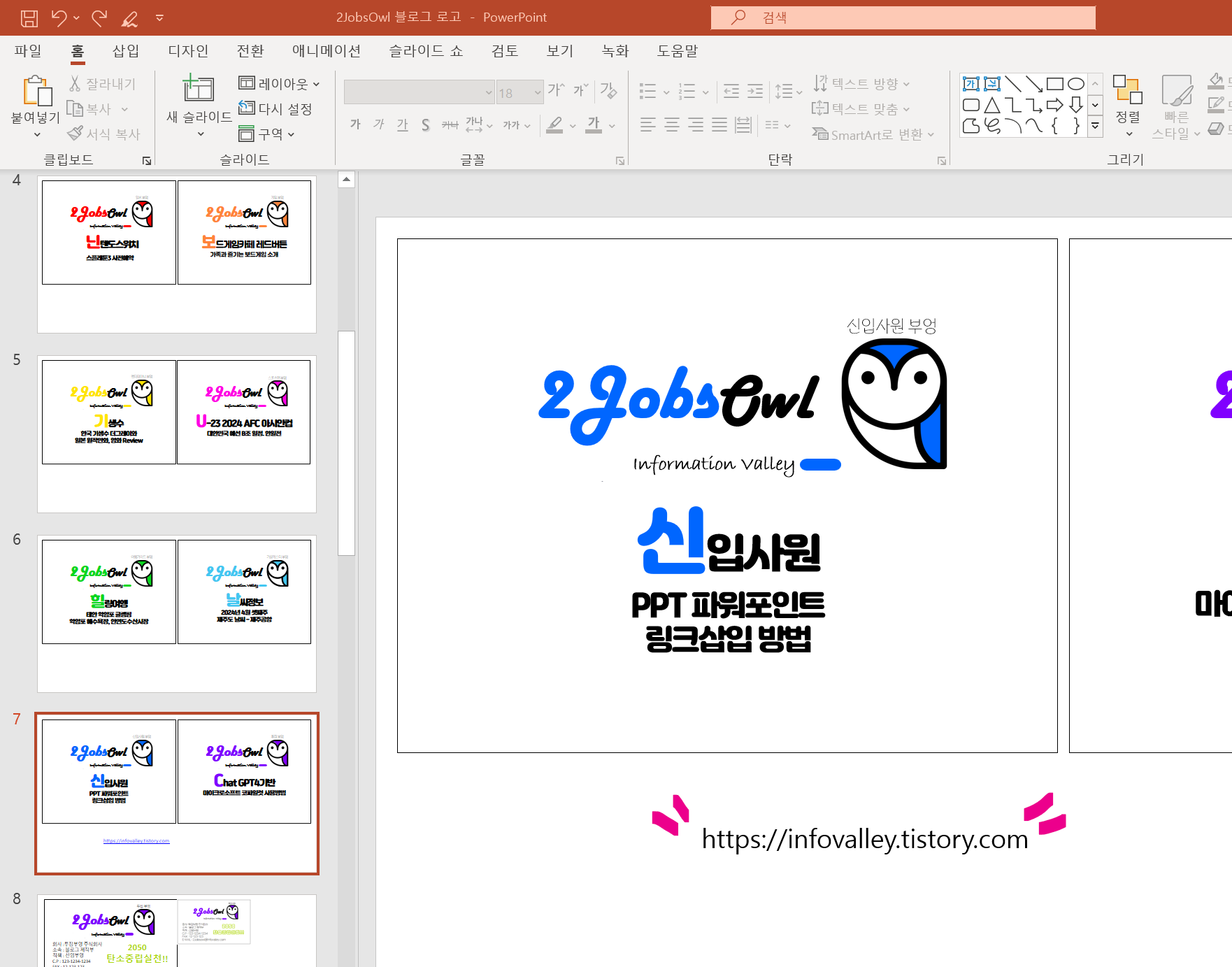Toggle align text right

(696, 125)
